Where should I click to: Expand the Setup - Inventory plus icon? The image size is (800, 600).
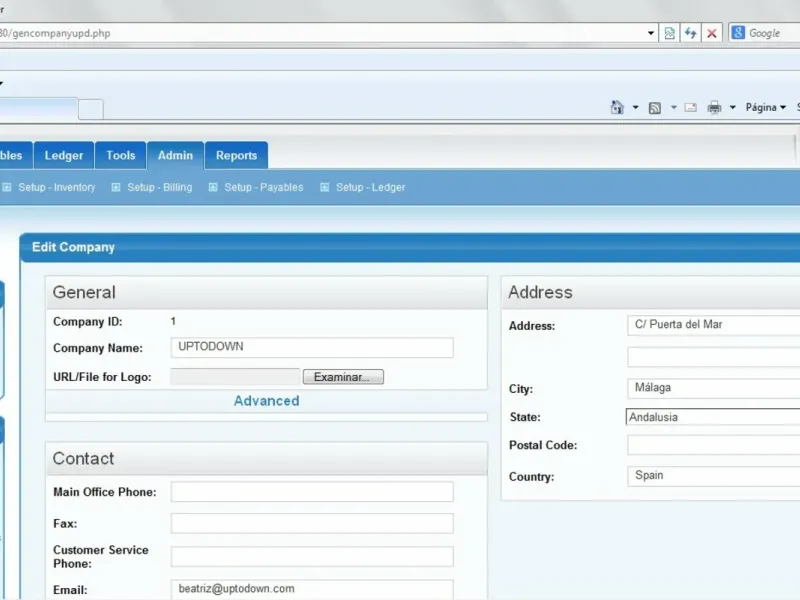[7, 187]
